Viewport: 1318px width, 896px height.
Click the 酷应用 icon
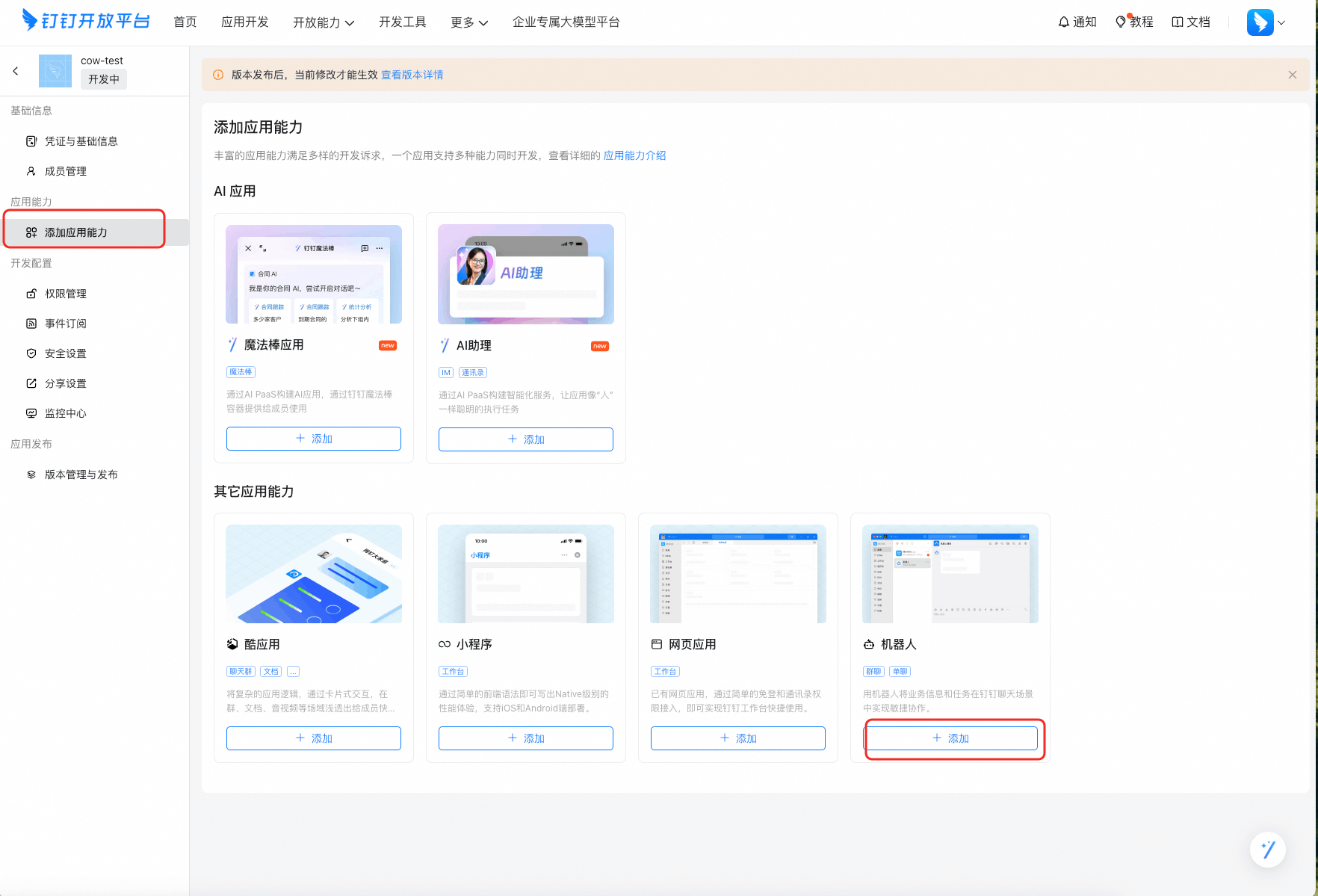tap(232, 644)
